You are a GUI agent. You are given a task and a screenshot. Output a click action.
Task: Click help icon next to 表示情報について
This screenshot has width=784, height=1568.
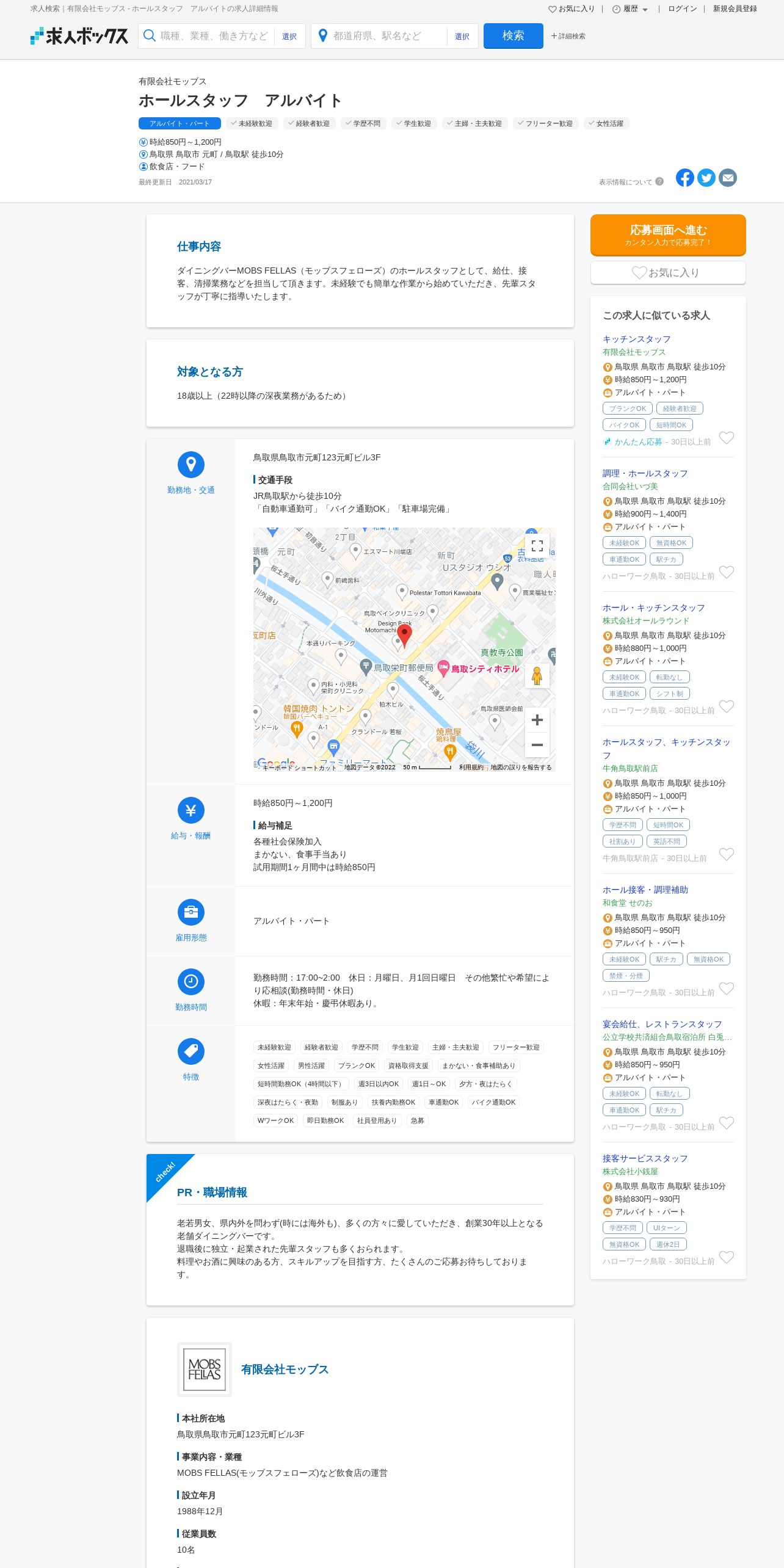[x=659, y=181]
